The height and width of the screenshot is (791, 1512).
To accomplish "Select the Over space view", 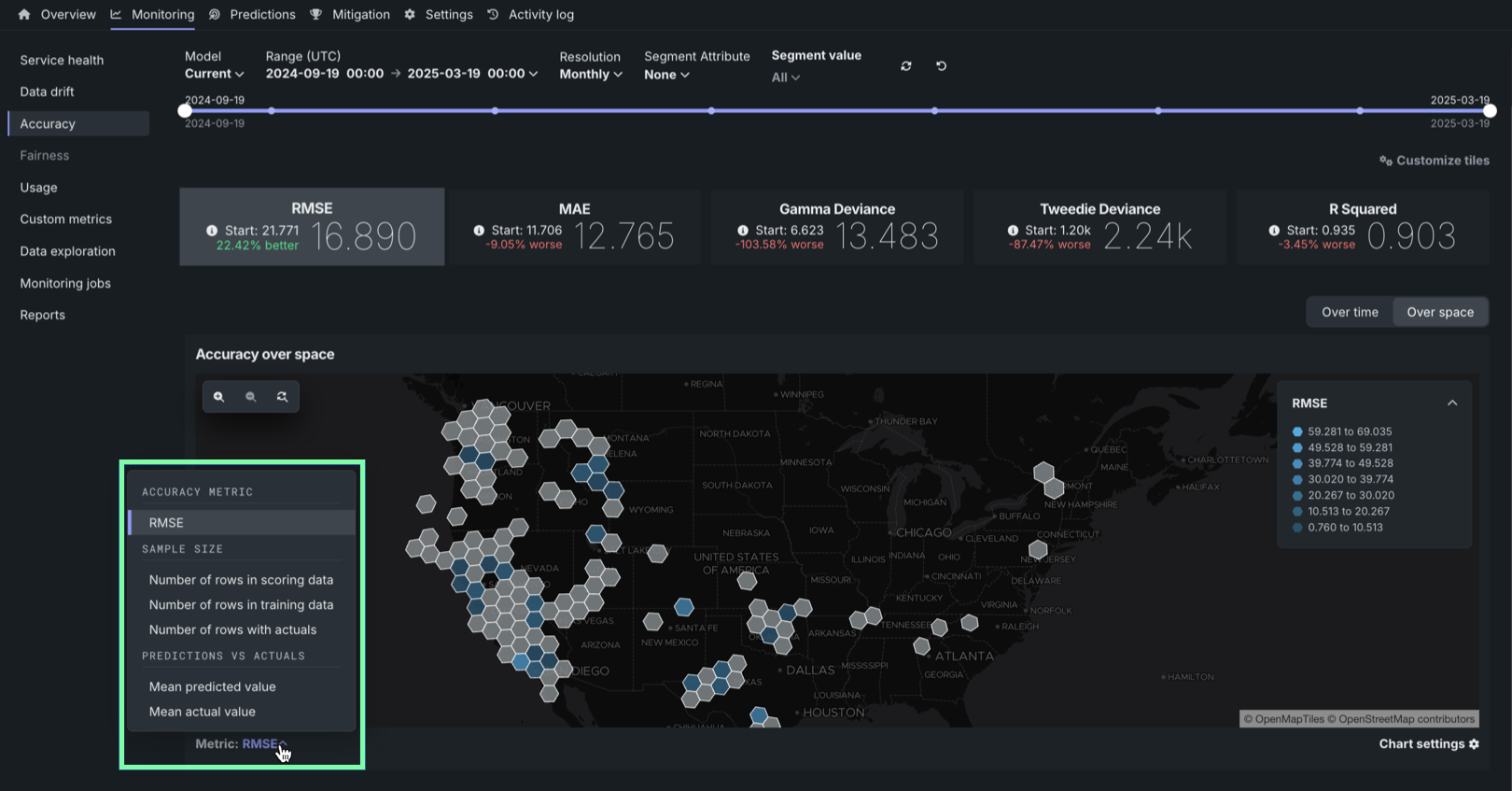I will click(1439, 312).
